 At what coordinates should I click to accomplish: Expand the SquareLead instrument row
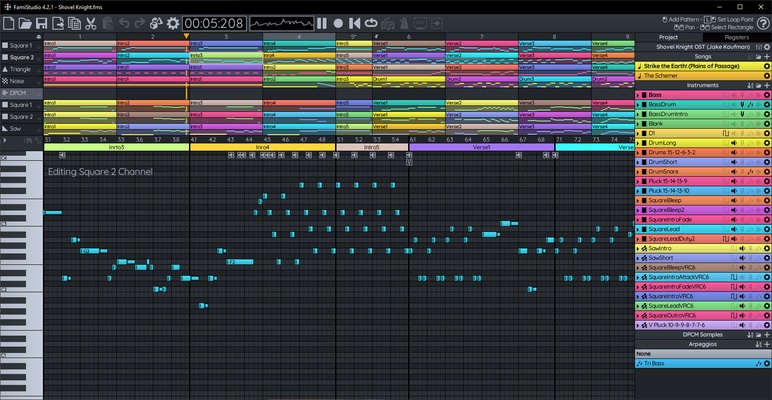click(x=638, y=229)
